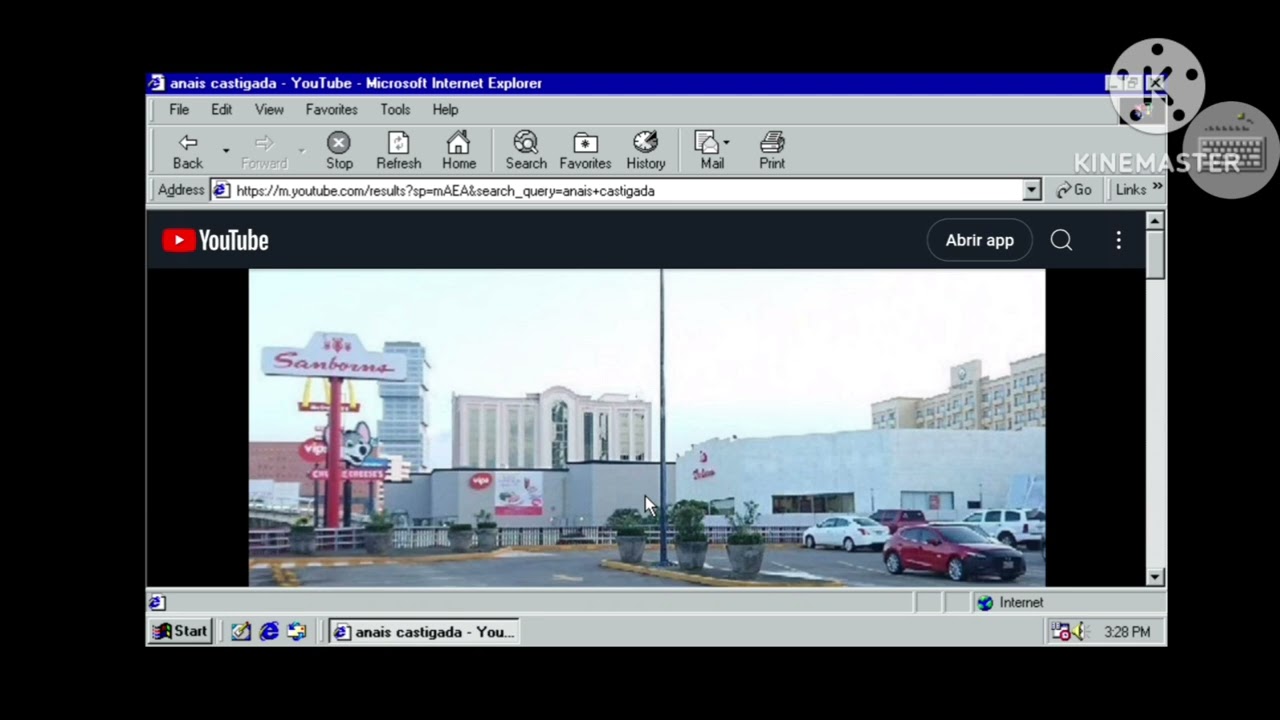Open the Favorites toolbar panel
This screenshot has width=1280, height=720.
point(585,150)
